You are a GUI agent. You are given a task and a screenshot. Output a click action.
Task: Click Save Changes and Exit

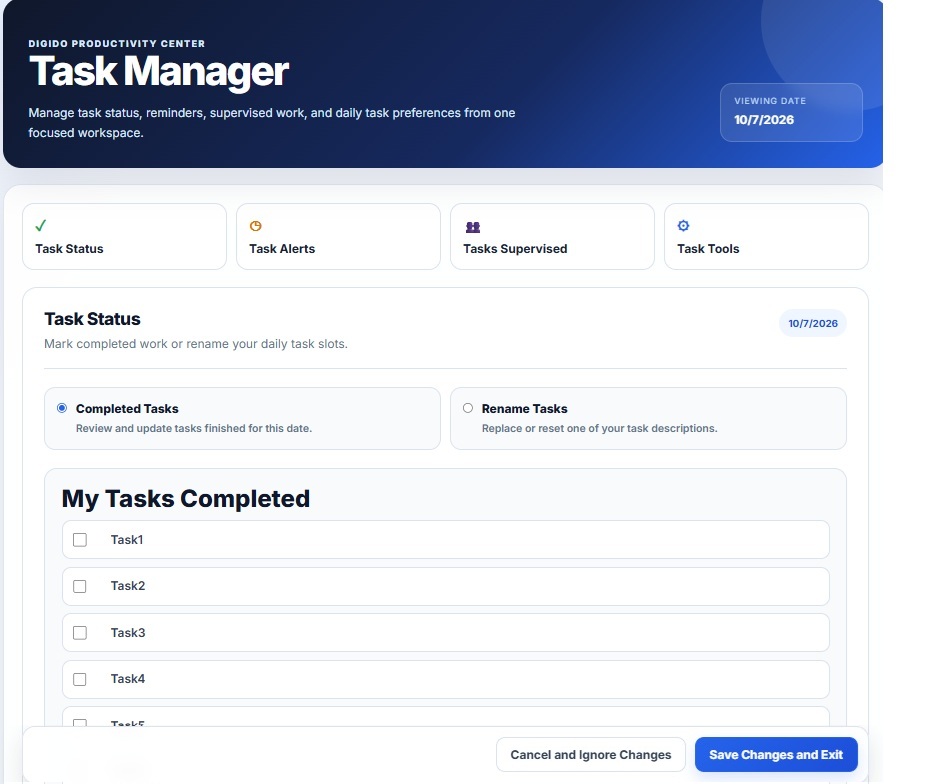pos(776,755)
